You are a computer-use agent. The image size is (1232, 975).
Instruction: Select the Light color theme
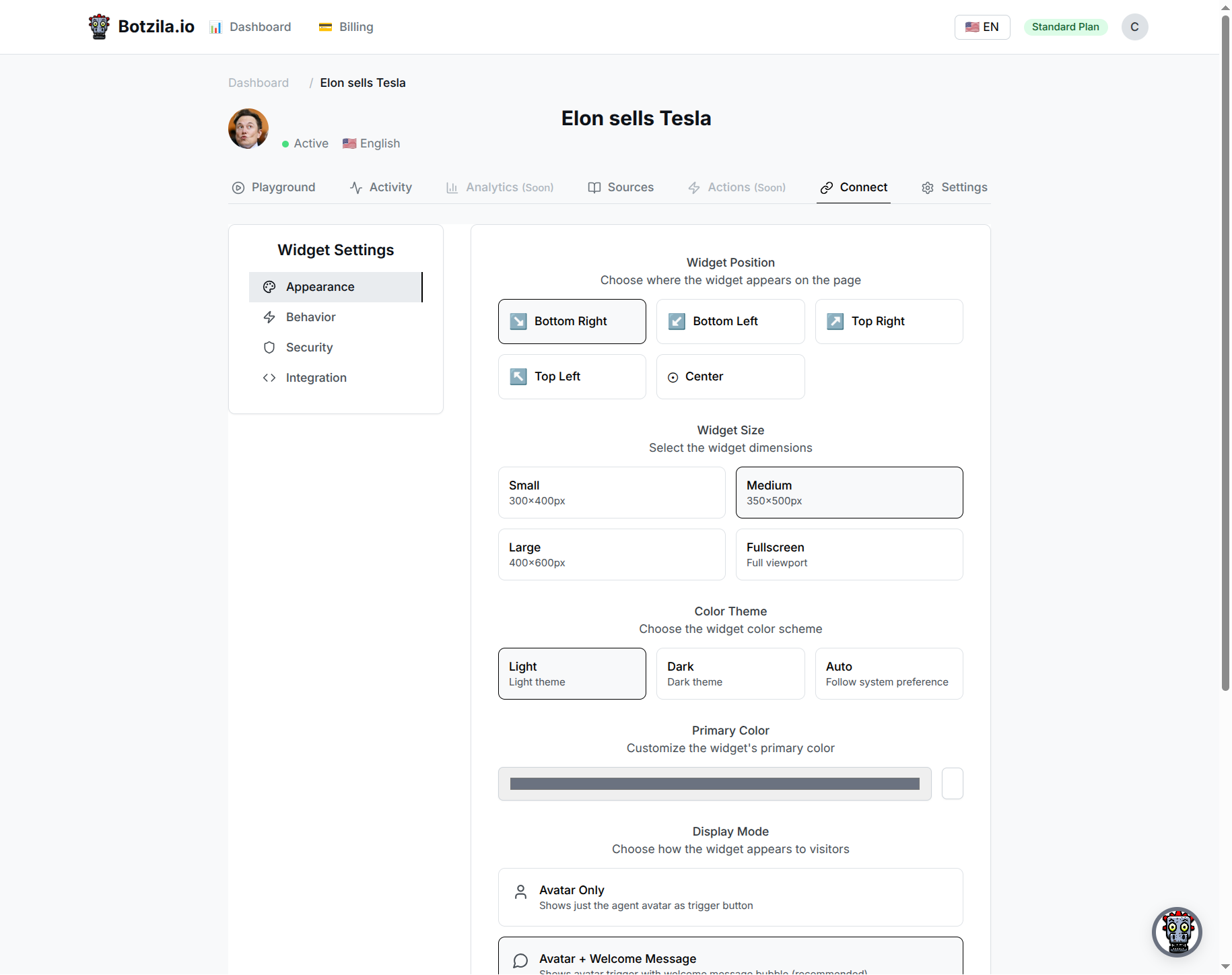(x=572, y=673)
